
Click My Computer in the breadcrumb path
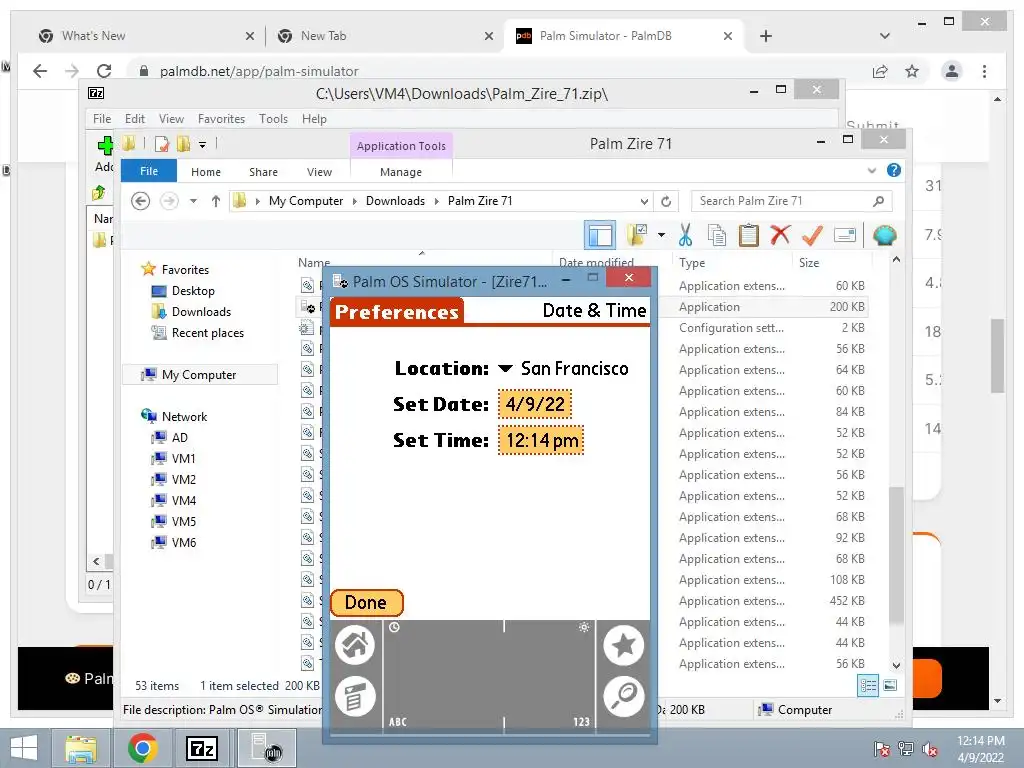click(306, 201)
